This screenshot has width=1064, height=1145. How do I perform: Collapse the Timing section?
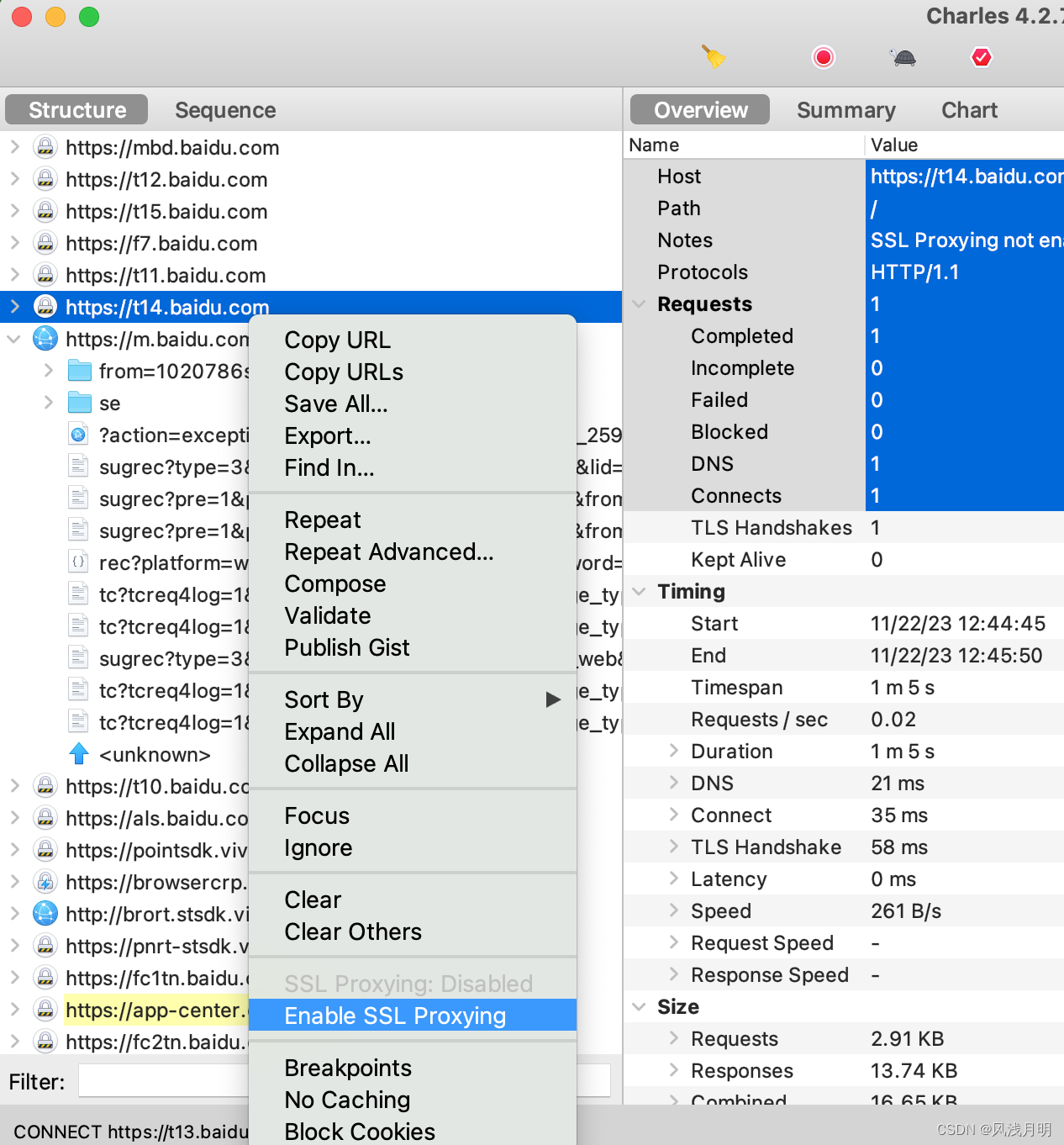click(x=640, y=591)
